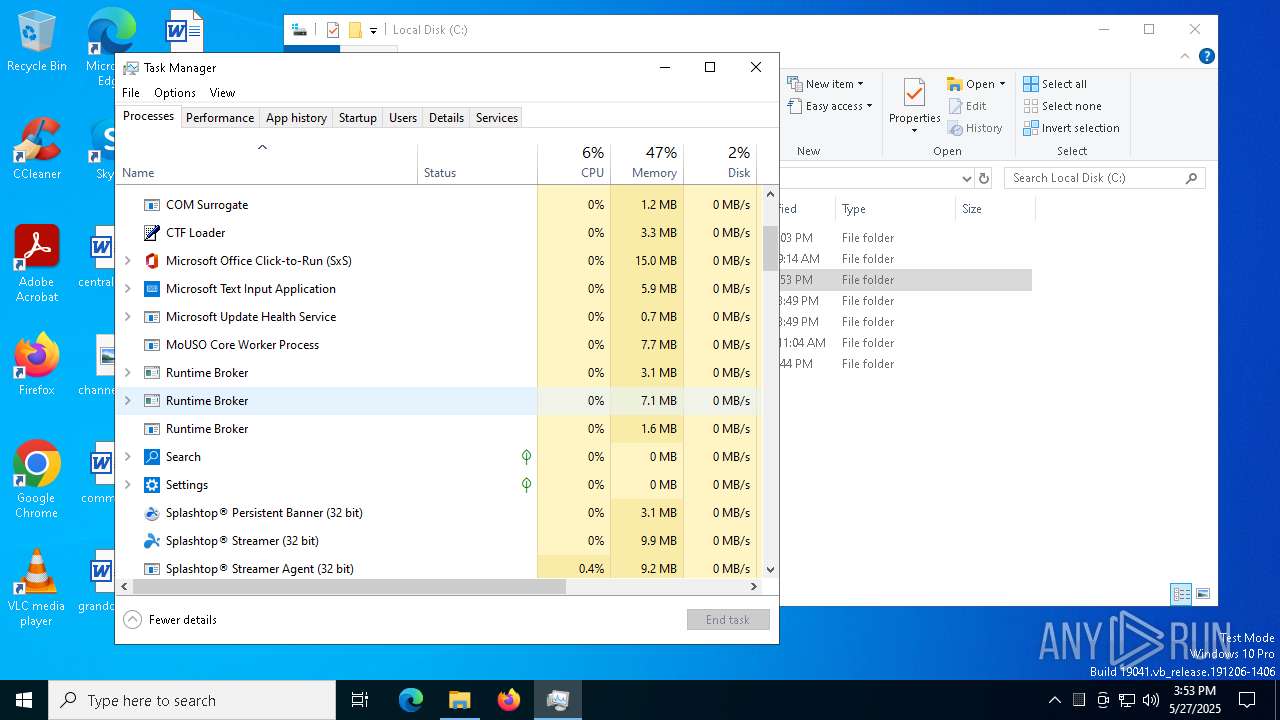1280x720 pixels.
Task: Click the End task button
Action: pos(728,620)
